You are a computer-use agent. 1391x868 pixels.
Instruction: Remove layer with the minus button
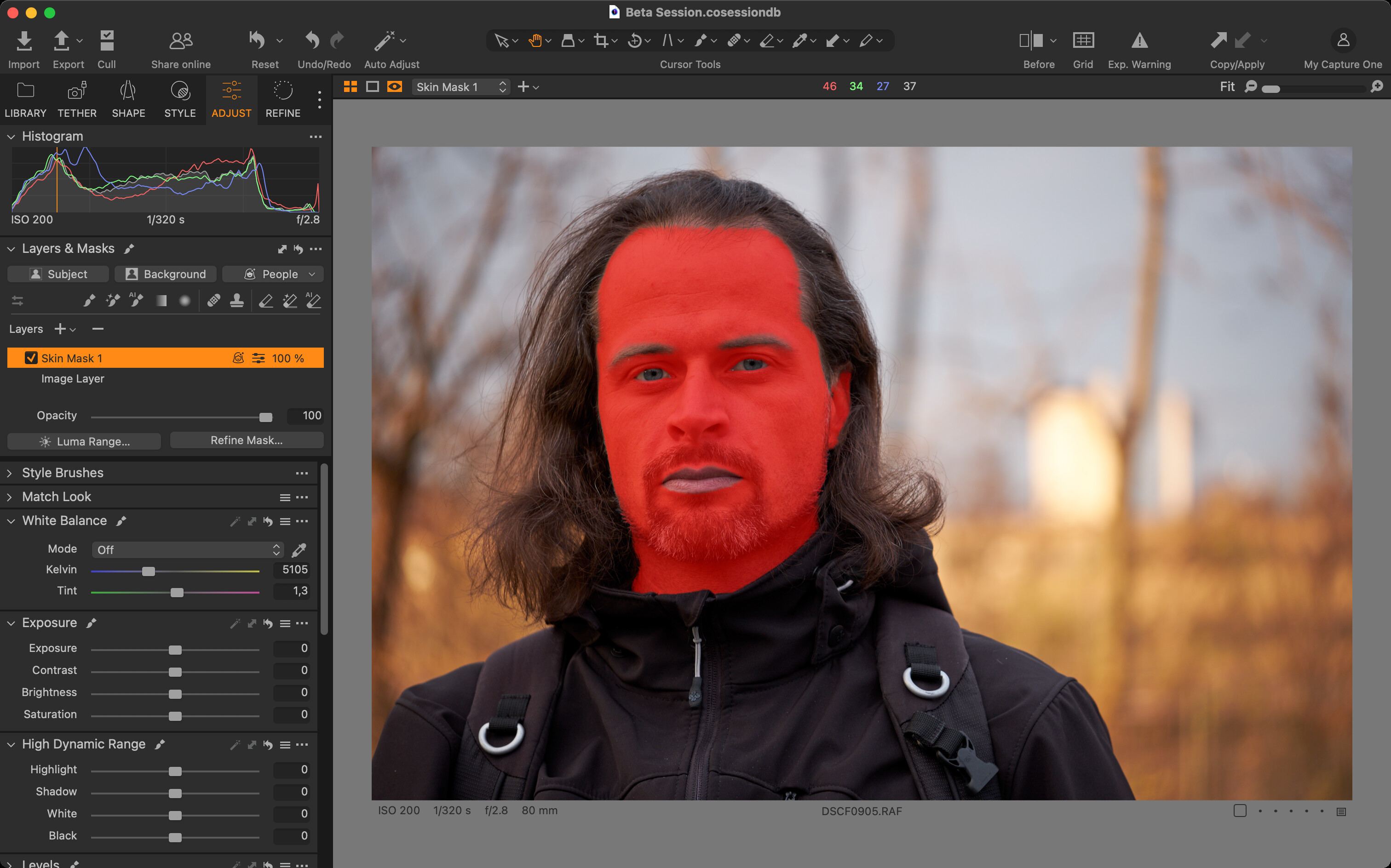[x=98, y=329]
